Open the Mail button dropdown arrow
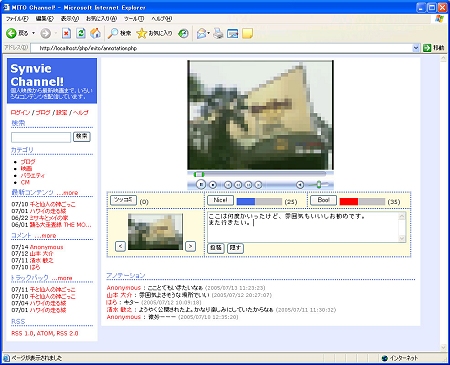The width and height of the screenshot is (450, 365). pyautogui.click(x=209, y=33)
